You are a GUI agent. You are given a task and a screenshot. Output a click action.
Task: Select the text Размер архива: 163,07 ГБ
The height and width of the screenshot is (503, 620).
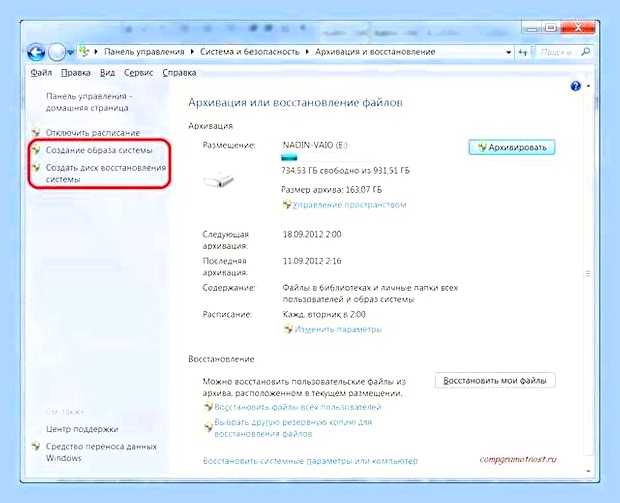[x=331, y=190]
